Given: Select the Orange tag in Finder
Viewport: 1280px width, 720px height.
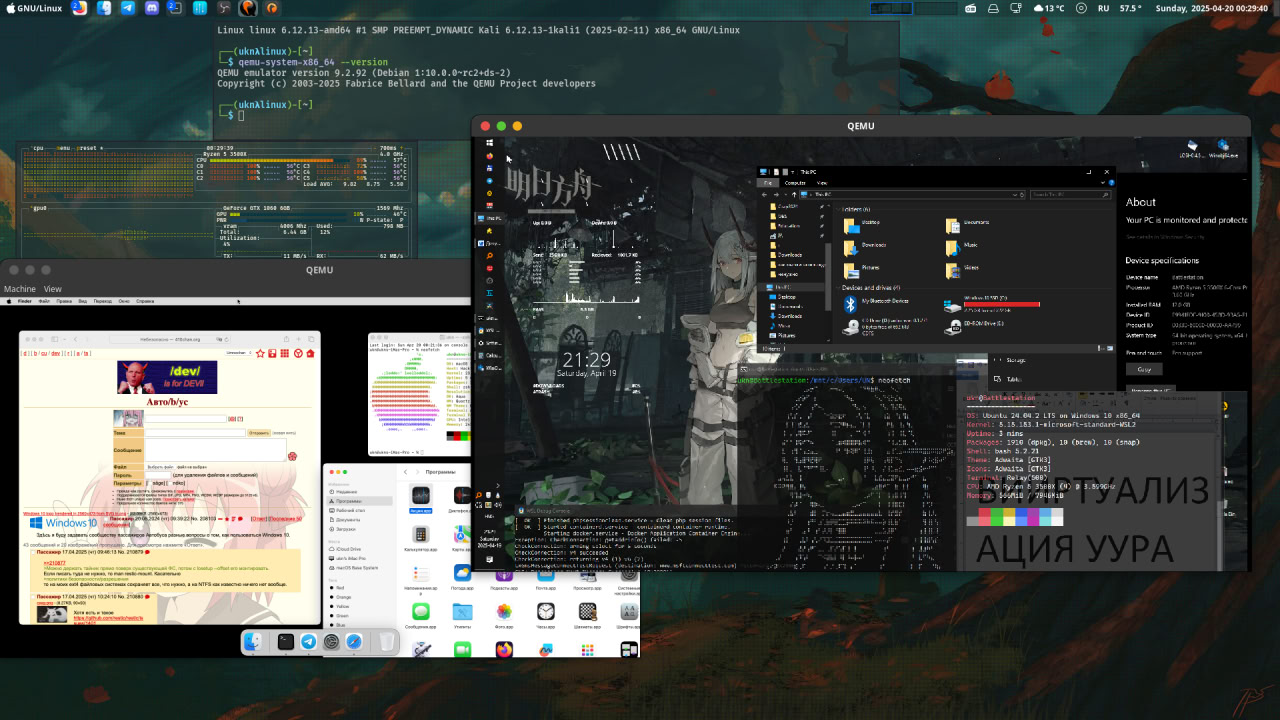Looking at the screenshot, I should tap(339, 597).
